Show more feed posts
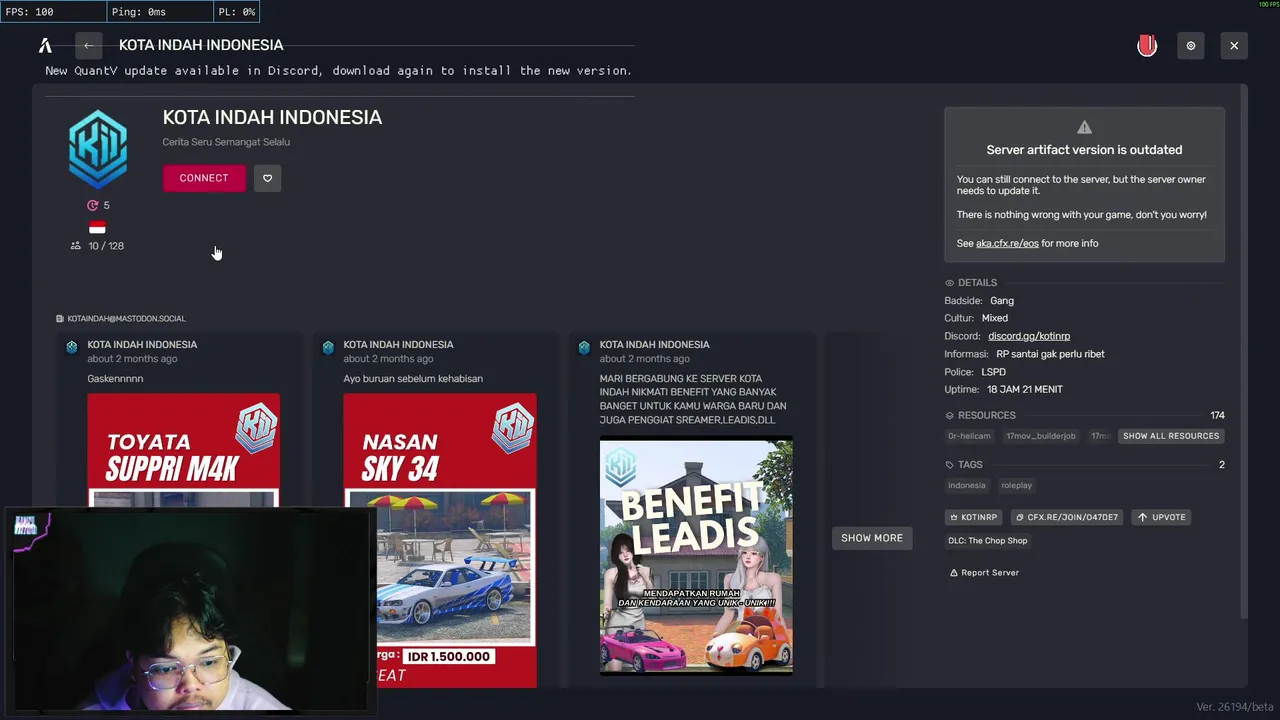Screen dimensions: 1280x720 871,538
